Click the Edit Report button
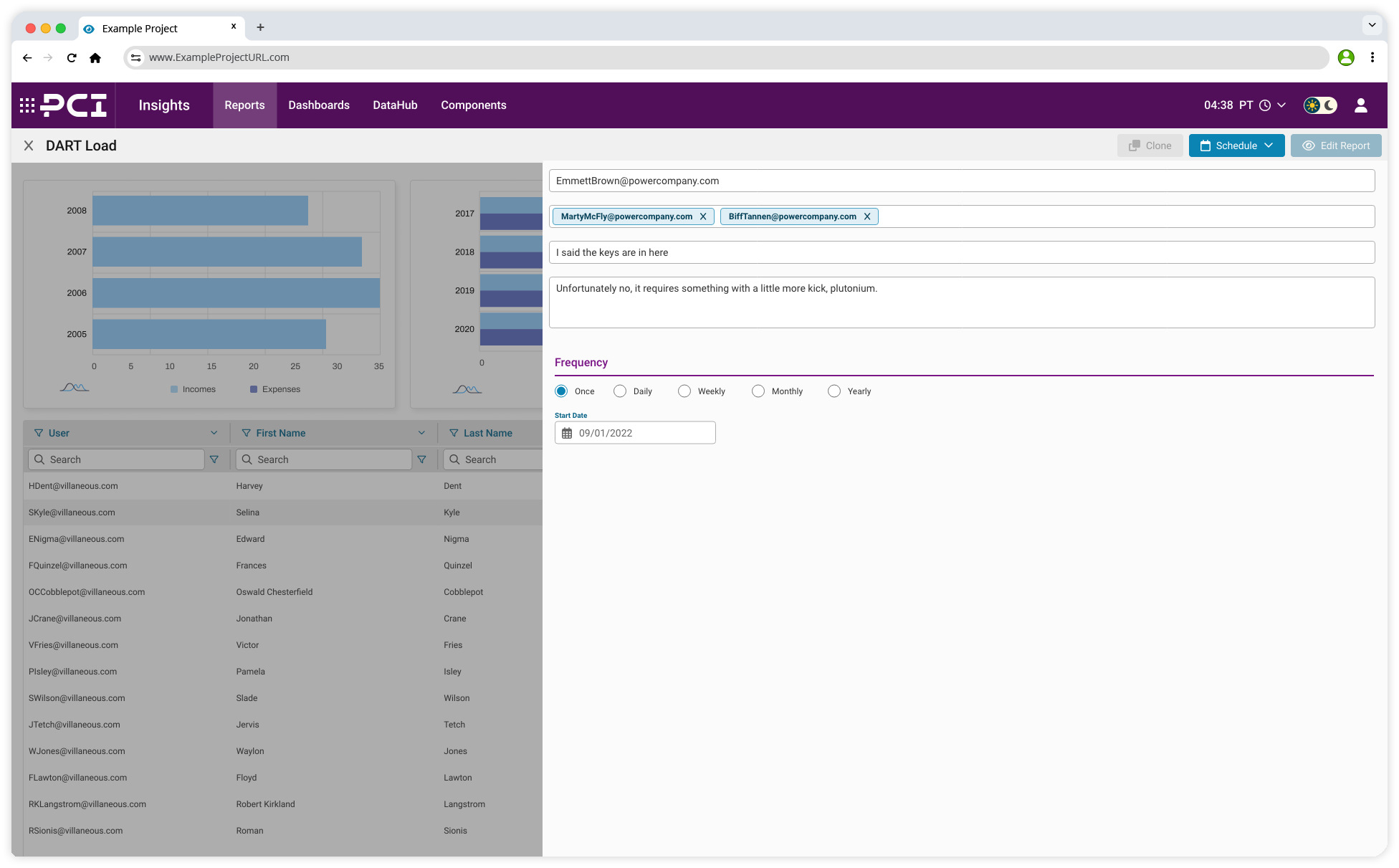 coord(1336,146)
